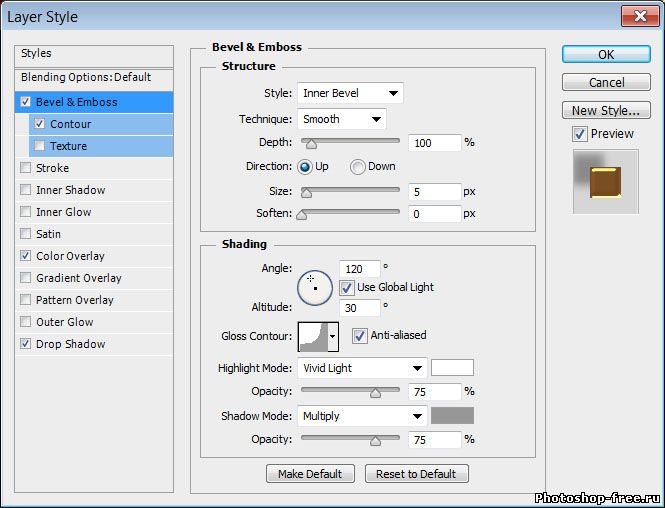Toggle Use Global Light checkbox
Screen dimensions: 665x508
click(x=347, y=287)
